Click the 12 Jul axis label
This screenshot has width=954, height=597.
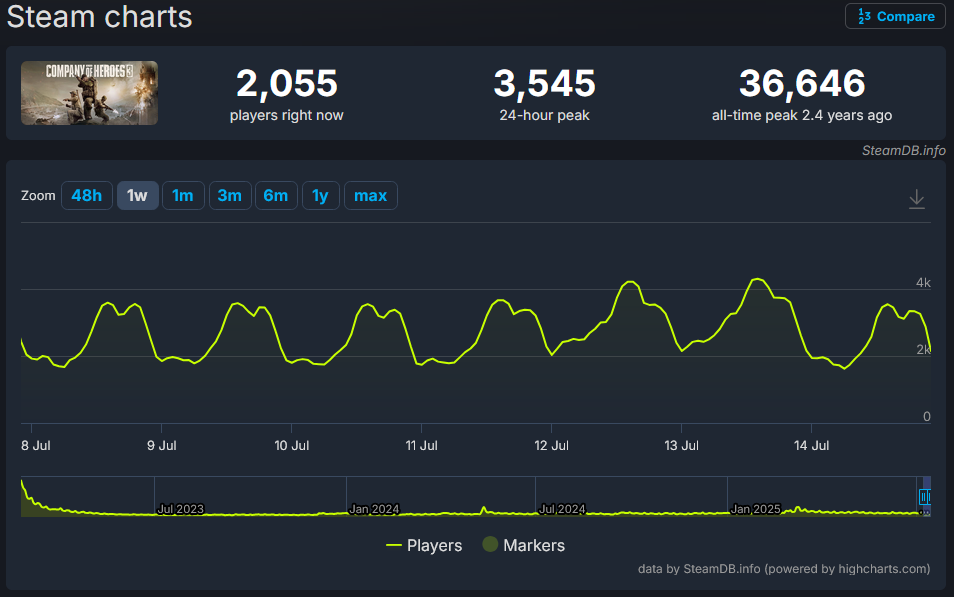[x=551, y=445]
